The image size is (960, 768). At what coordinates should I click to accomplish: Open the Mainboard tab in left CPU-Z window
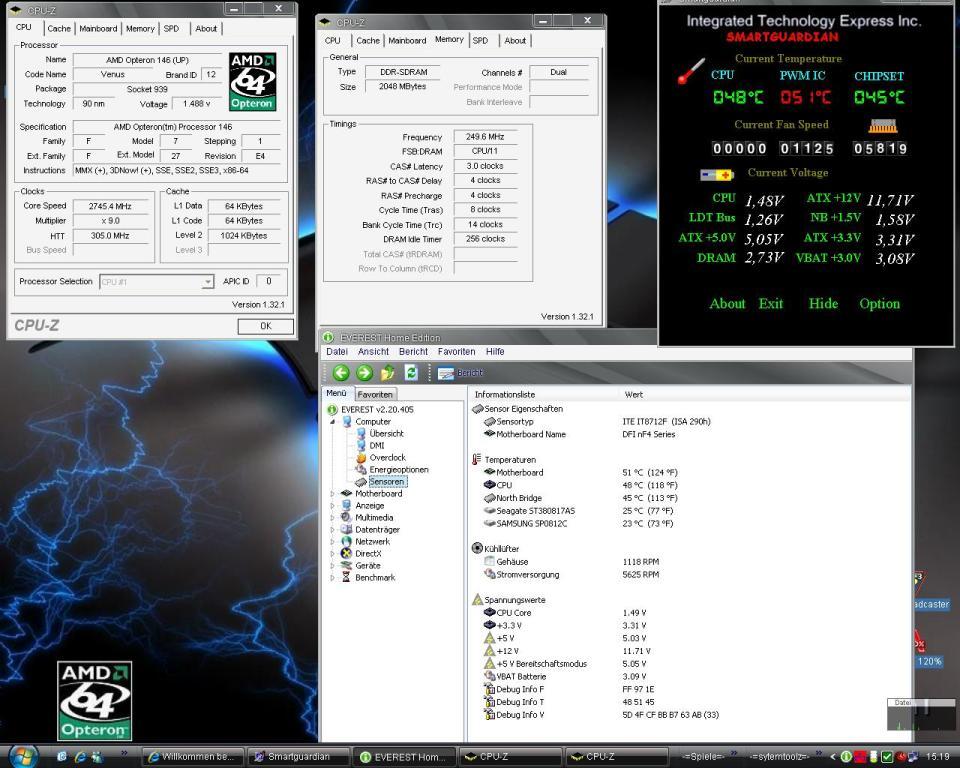98,29
